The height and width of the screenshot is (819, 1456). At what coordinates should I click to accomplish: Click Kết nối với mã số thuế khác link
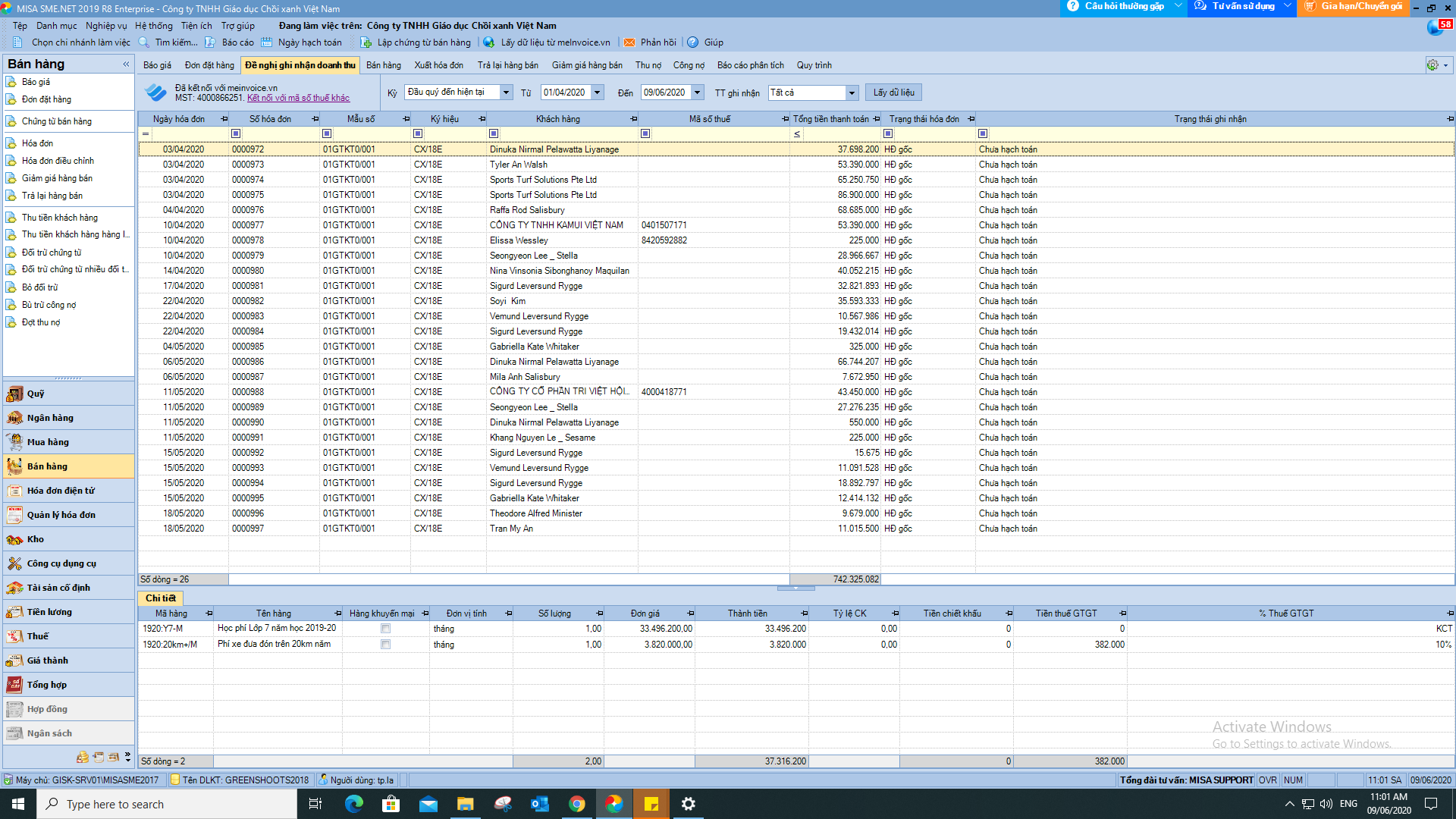tap(298, 98)
